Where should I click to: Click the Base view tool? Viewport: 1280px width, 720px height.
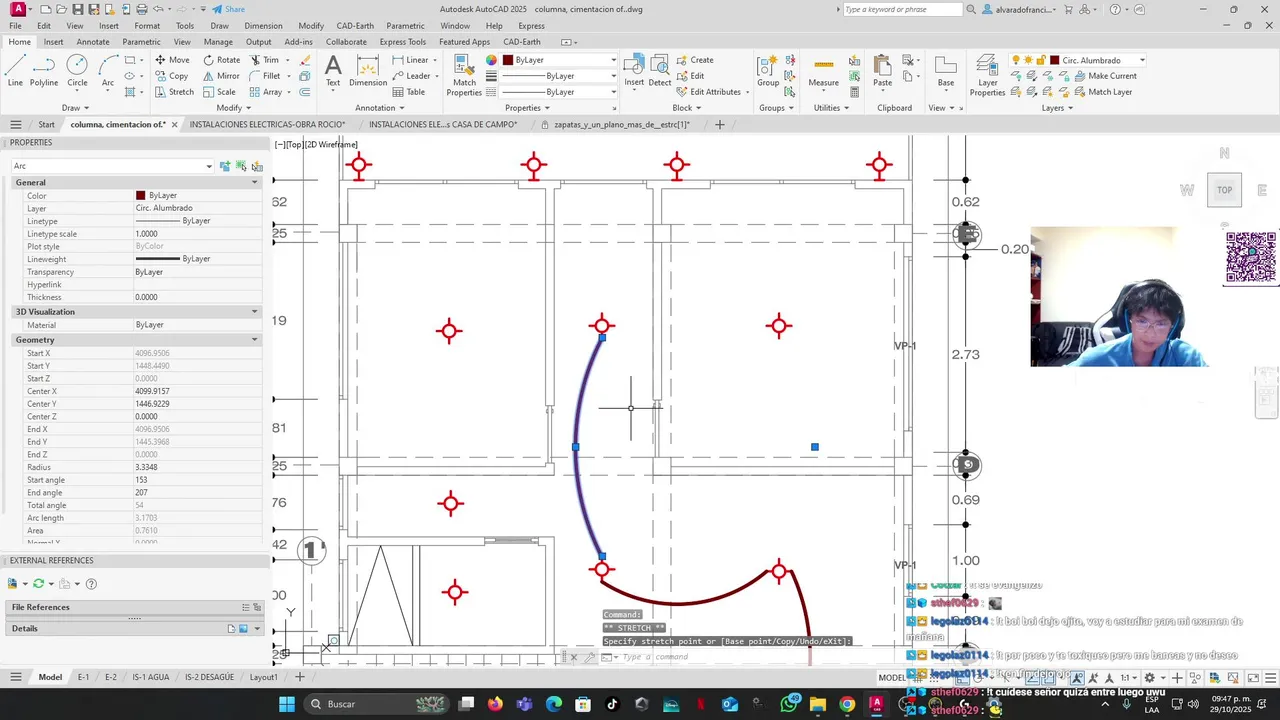(945, 71)
